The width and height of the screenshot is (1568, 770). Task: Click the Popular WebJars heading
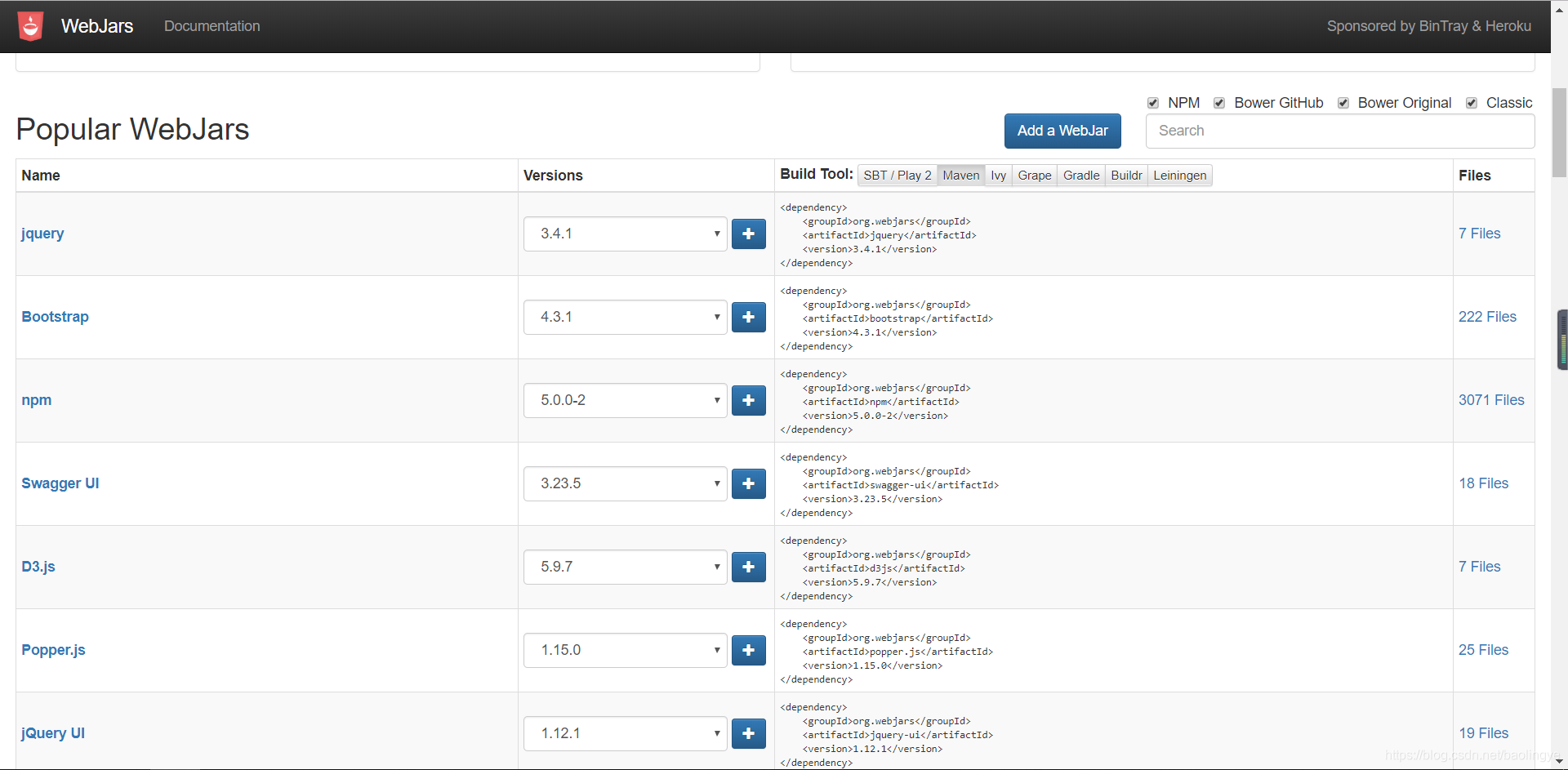(132, 129)
